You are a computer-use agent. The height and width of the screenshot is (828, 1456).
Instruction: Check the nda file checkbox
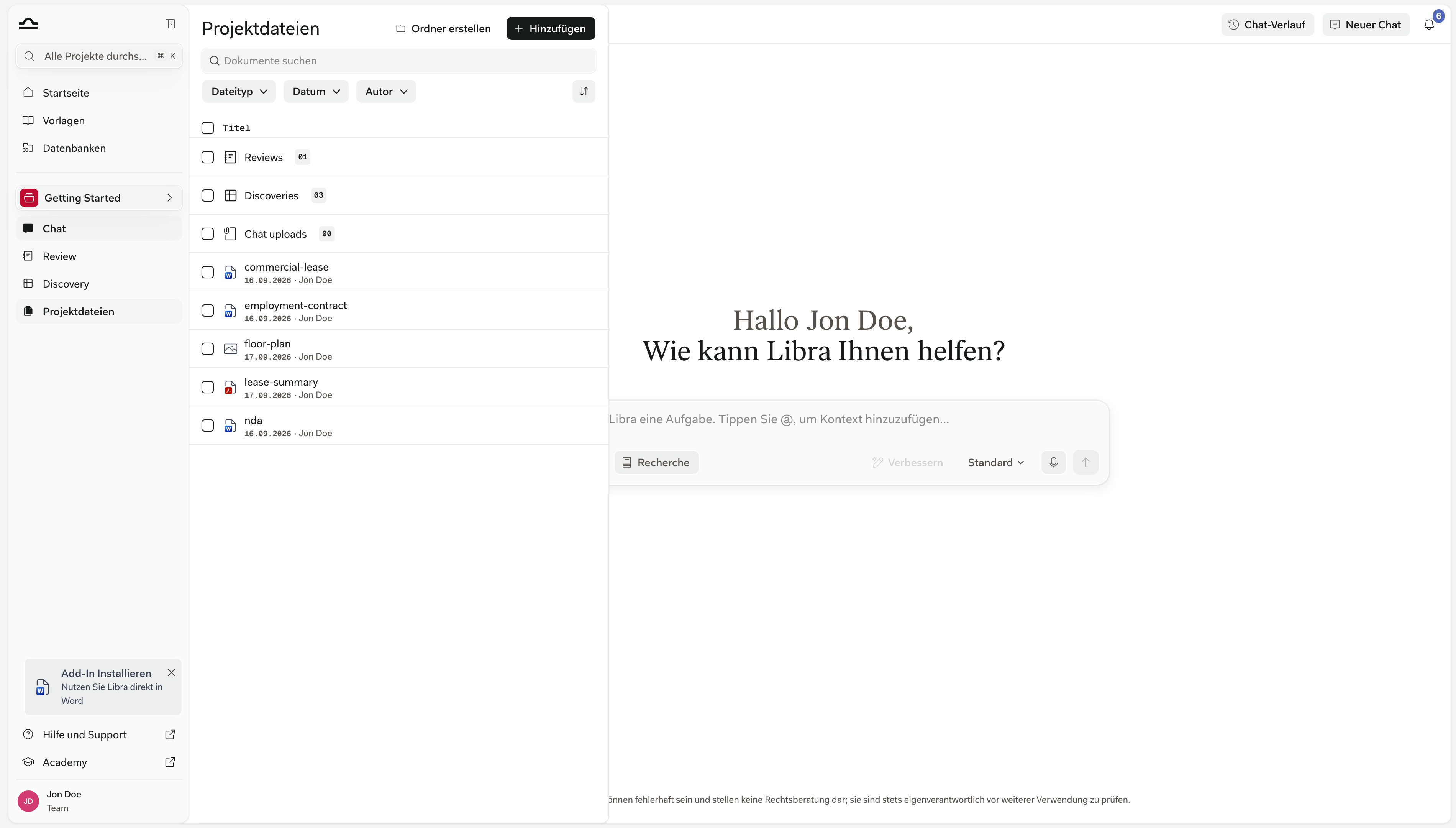pos(207,426)
